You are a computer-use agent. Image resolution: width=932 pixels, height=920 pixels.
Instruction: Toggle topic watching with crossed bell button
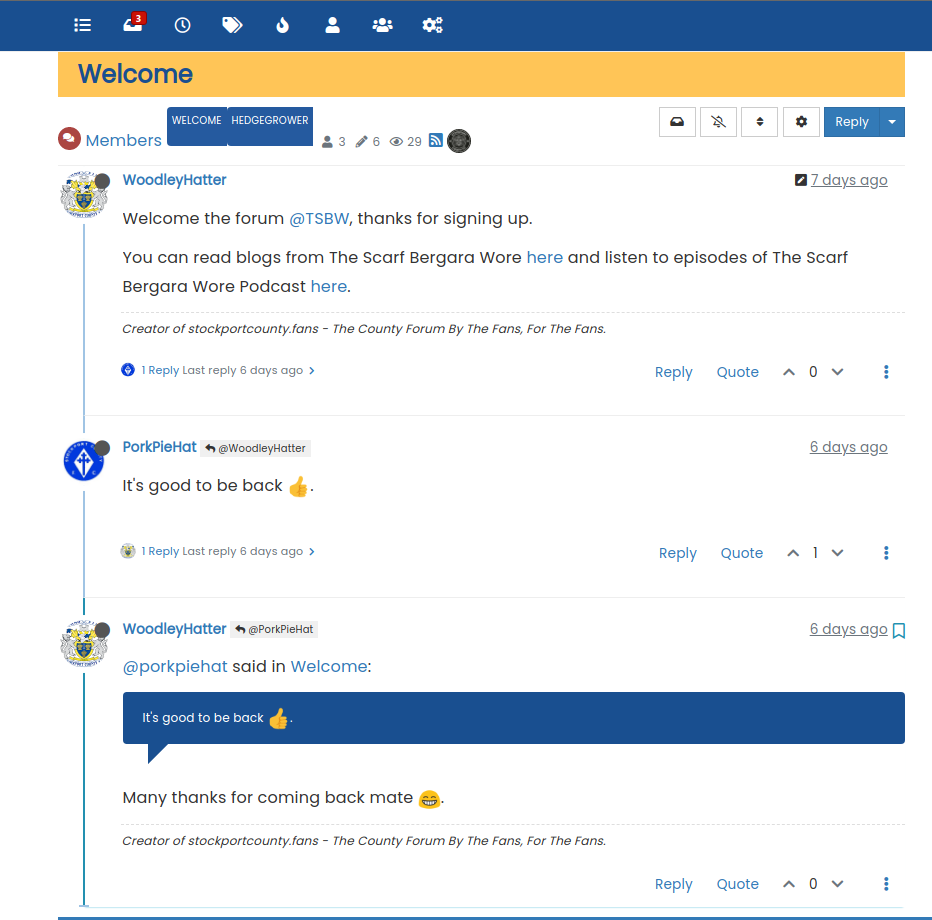tap(718, 122)
